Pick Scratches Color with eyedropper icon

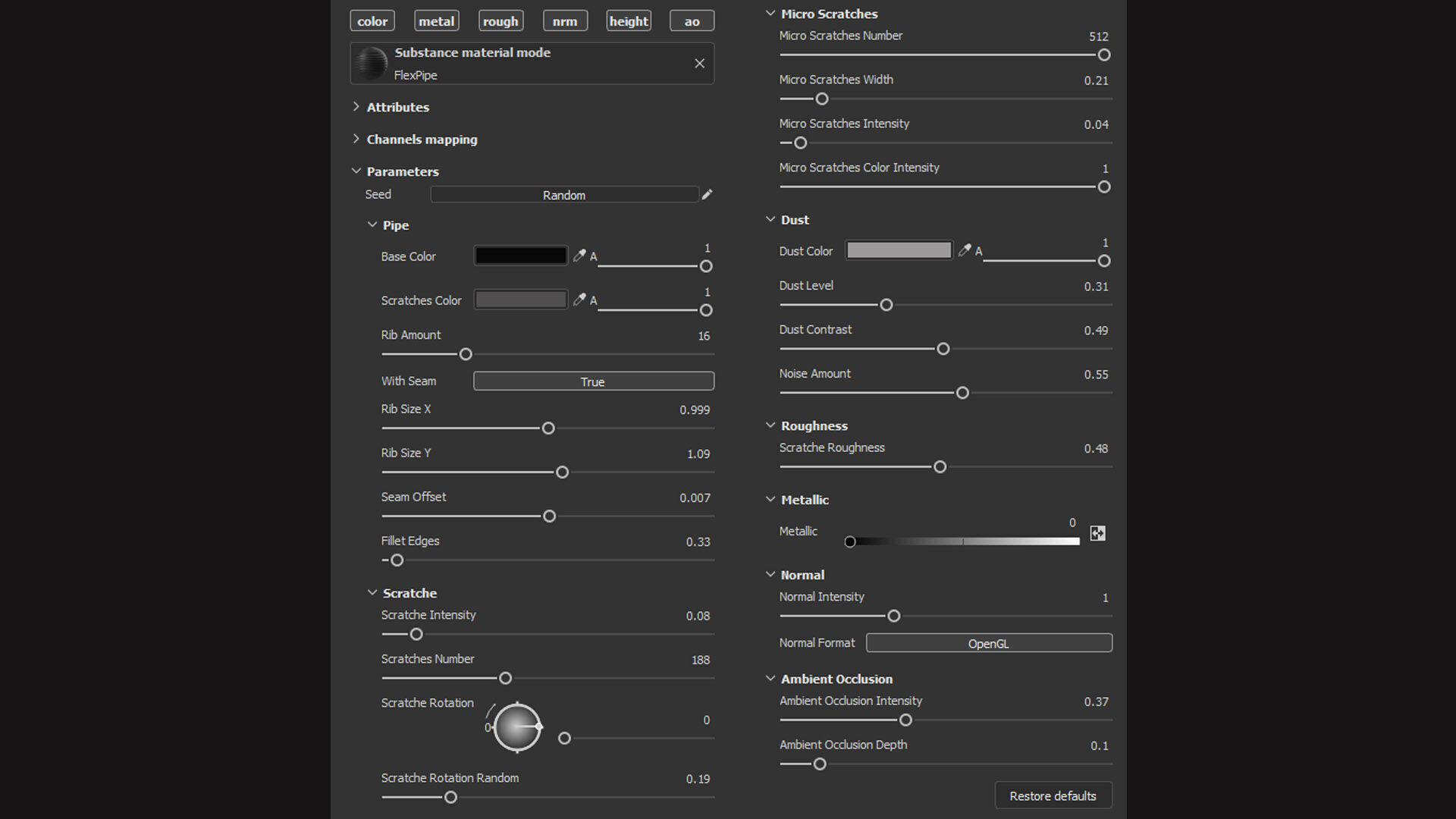coord(579,300)
